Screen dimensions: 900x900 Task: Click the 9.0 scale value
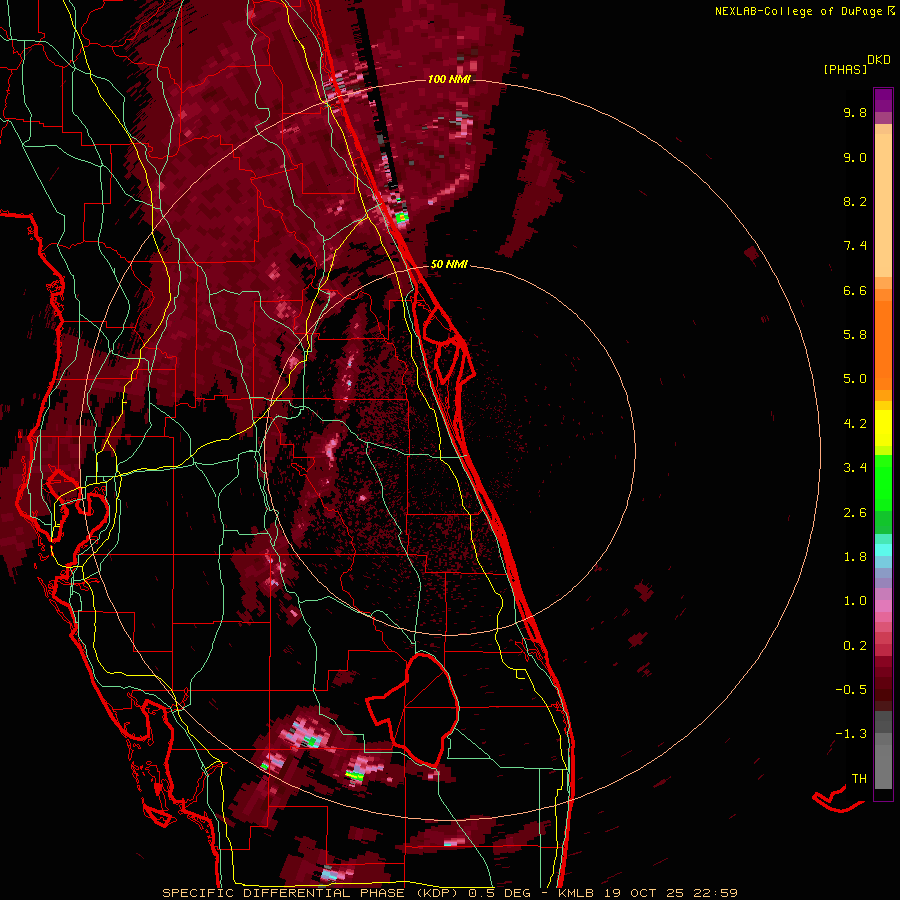click(x=855, y=157)
